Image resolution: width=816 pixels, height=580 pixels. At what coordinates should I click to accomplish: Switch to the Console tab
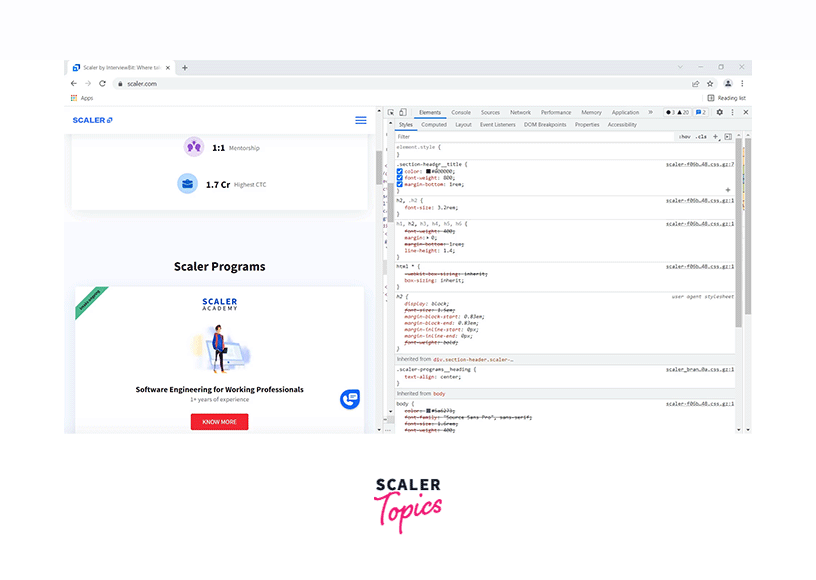tap(461, 113)
